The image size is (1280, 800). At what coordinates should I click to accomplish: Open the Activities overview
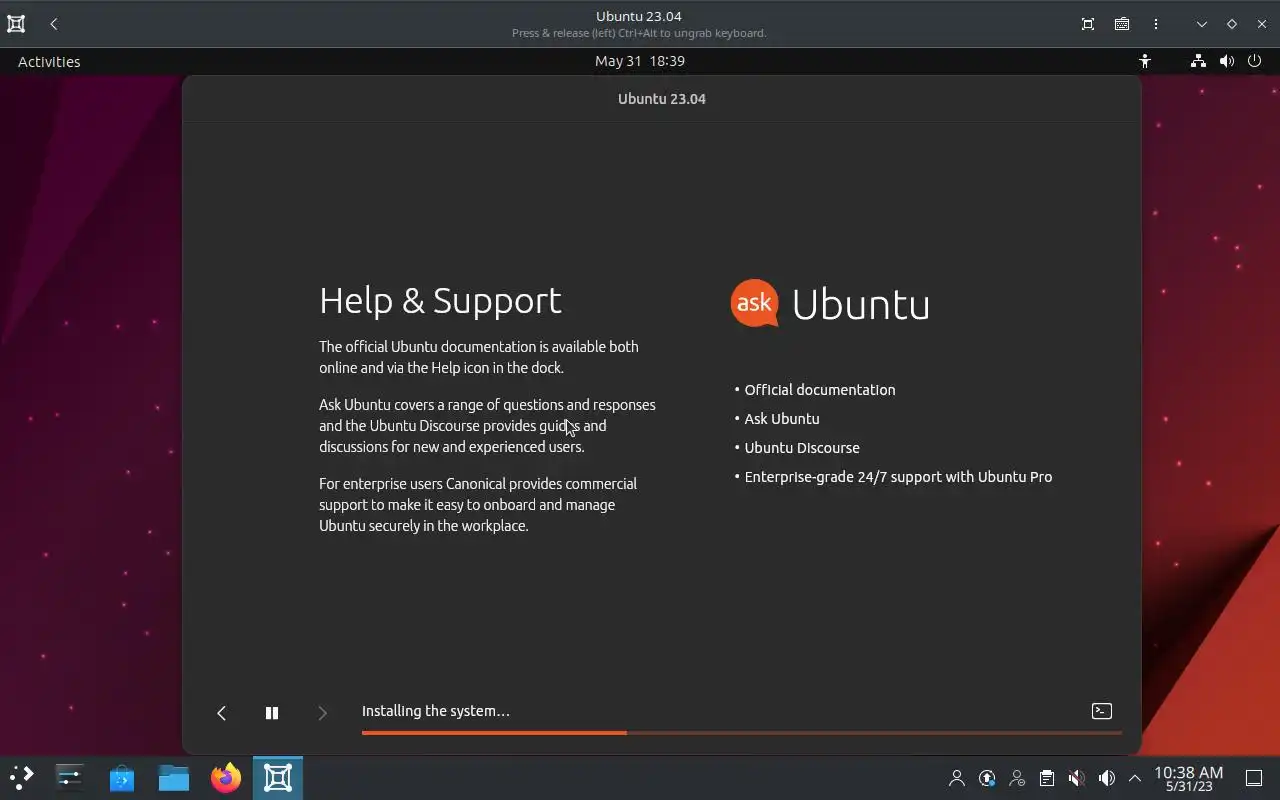49,61
